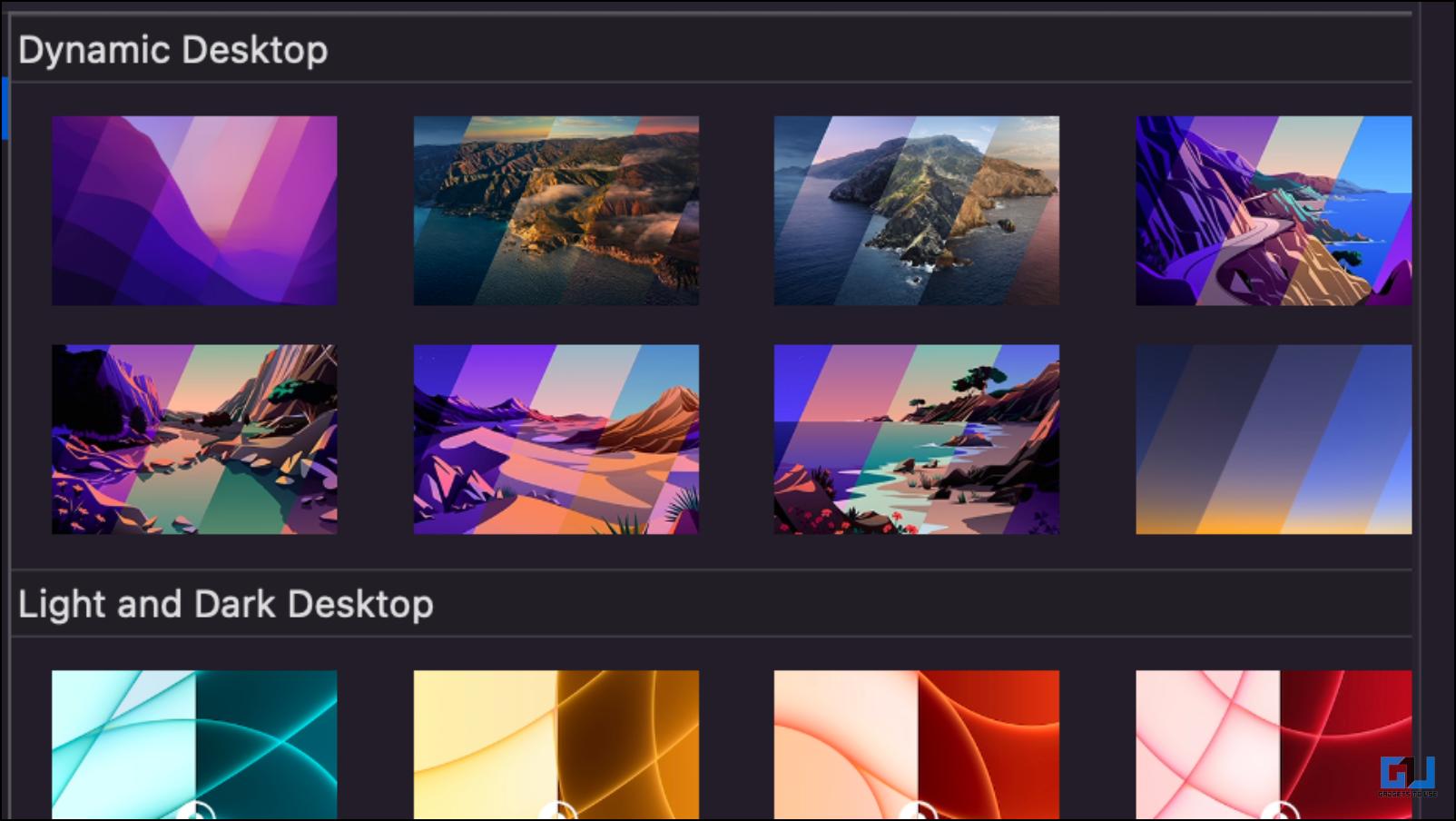
Task: Choose the Big Sur coastline photo wallpaper
Action: pyautogui.click(x=556, y=211)
